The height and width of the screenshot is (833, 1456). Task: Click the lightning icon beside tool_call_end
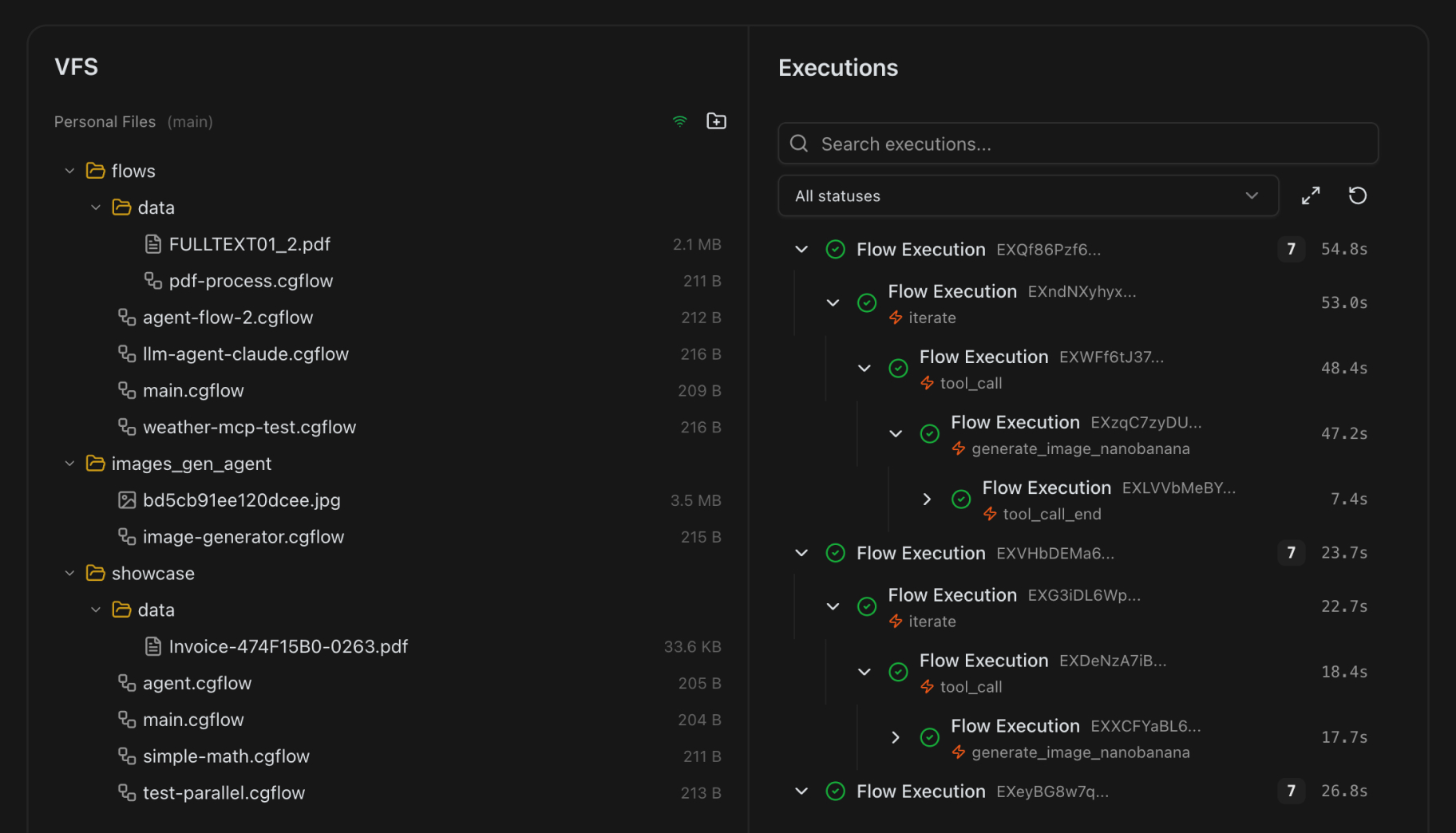(x=990, y=515)
